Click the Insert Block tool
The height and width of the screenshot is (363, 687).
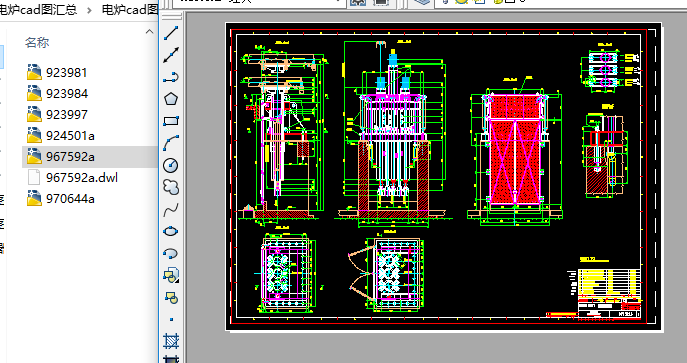pyautogui.click(x=171, y=275)
